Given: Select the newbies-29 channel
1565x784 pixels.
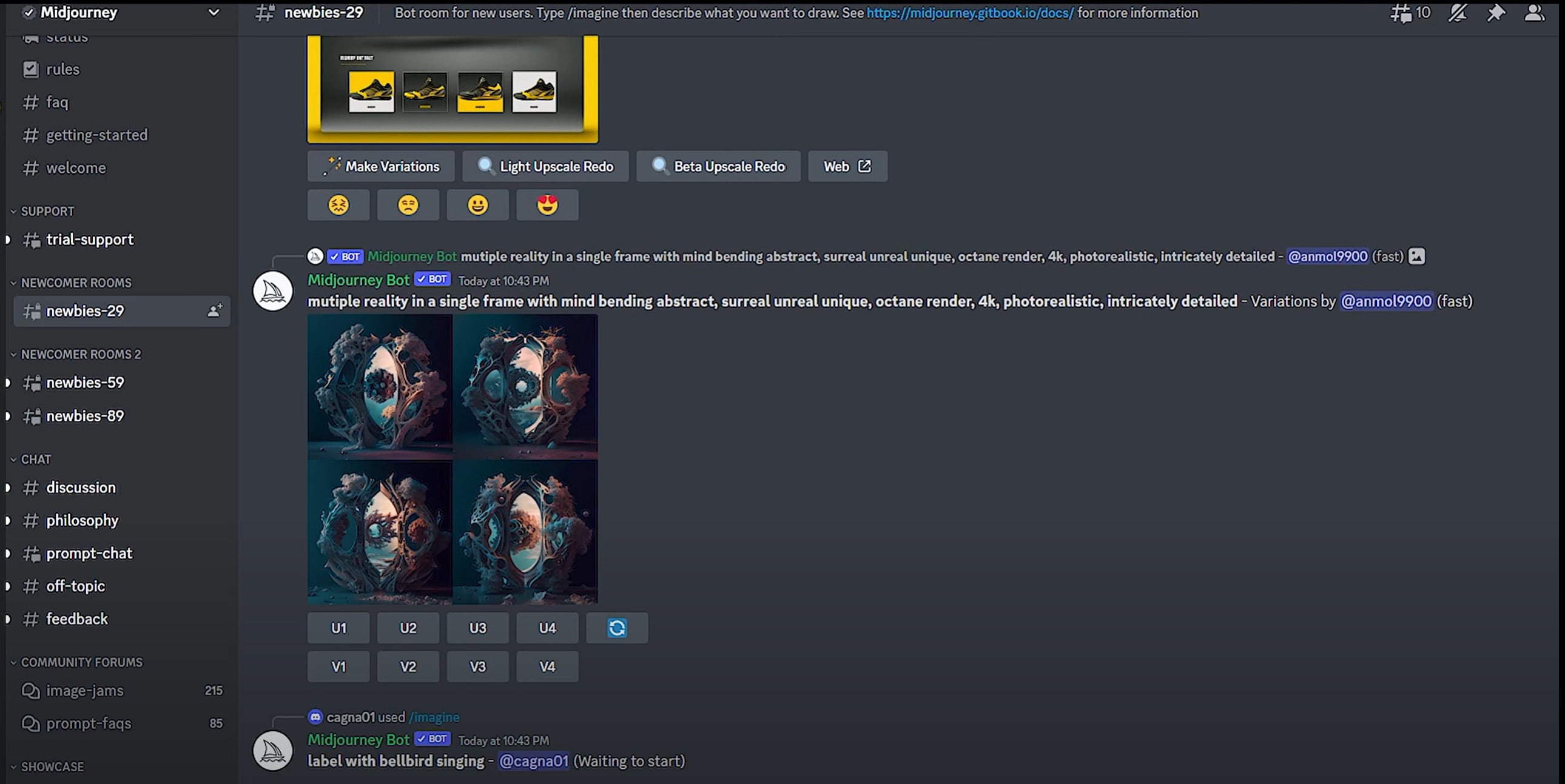Looking at the screenshot, I should (x=121, y=311).
